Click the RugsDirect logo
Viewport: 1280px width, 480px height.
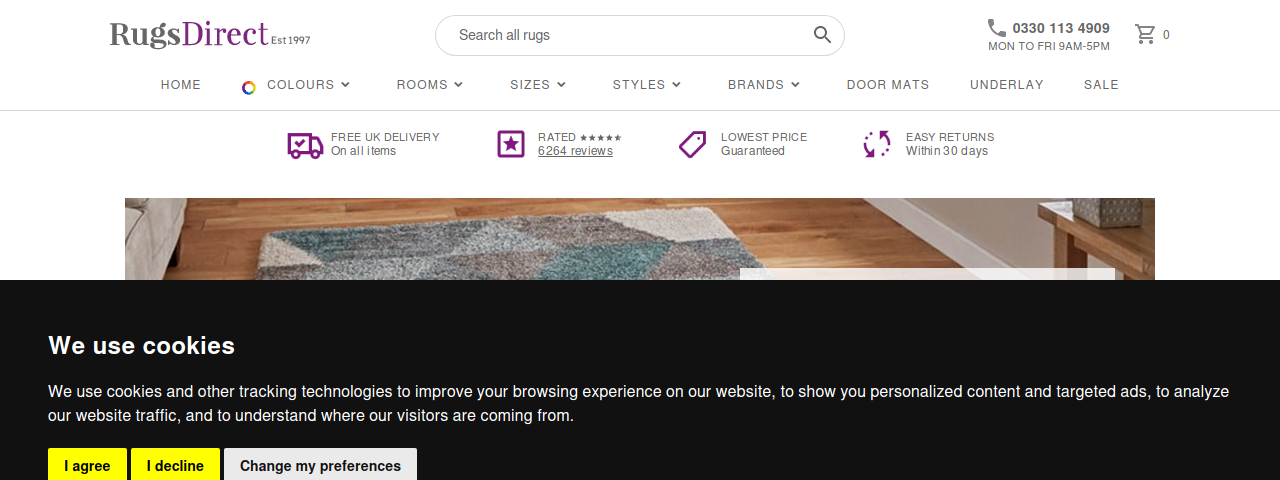[x=210, y=35]
